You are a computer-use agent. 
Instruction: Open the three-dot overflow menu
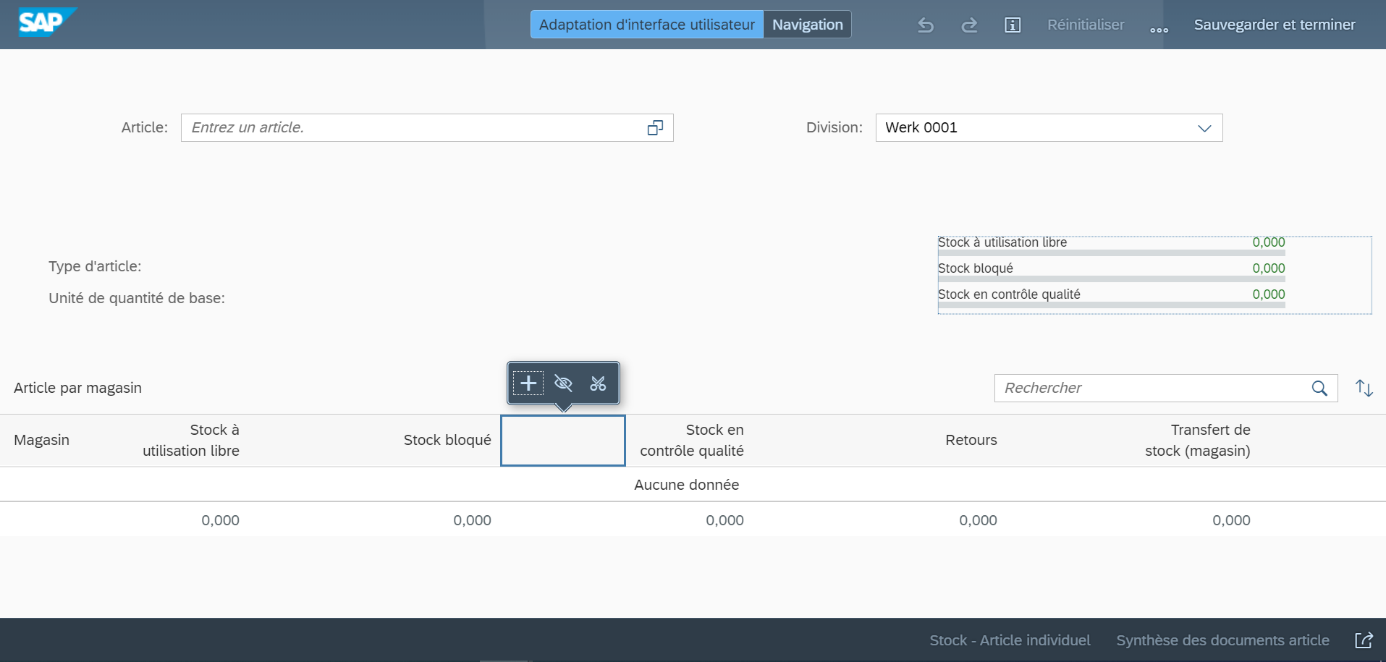pos(1159,27)
